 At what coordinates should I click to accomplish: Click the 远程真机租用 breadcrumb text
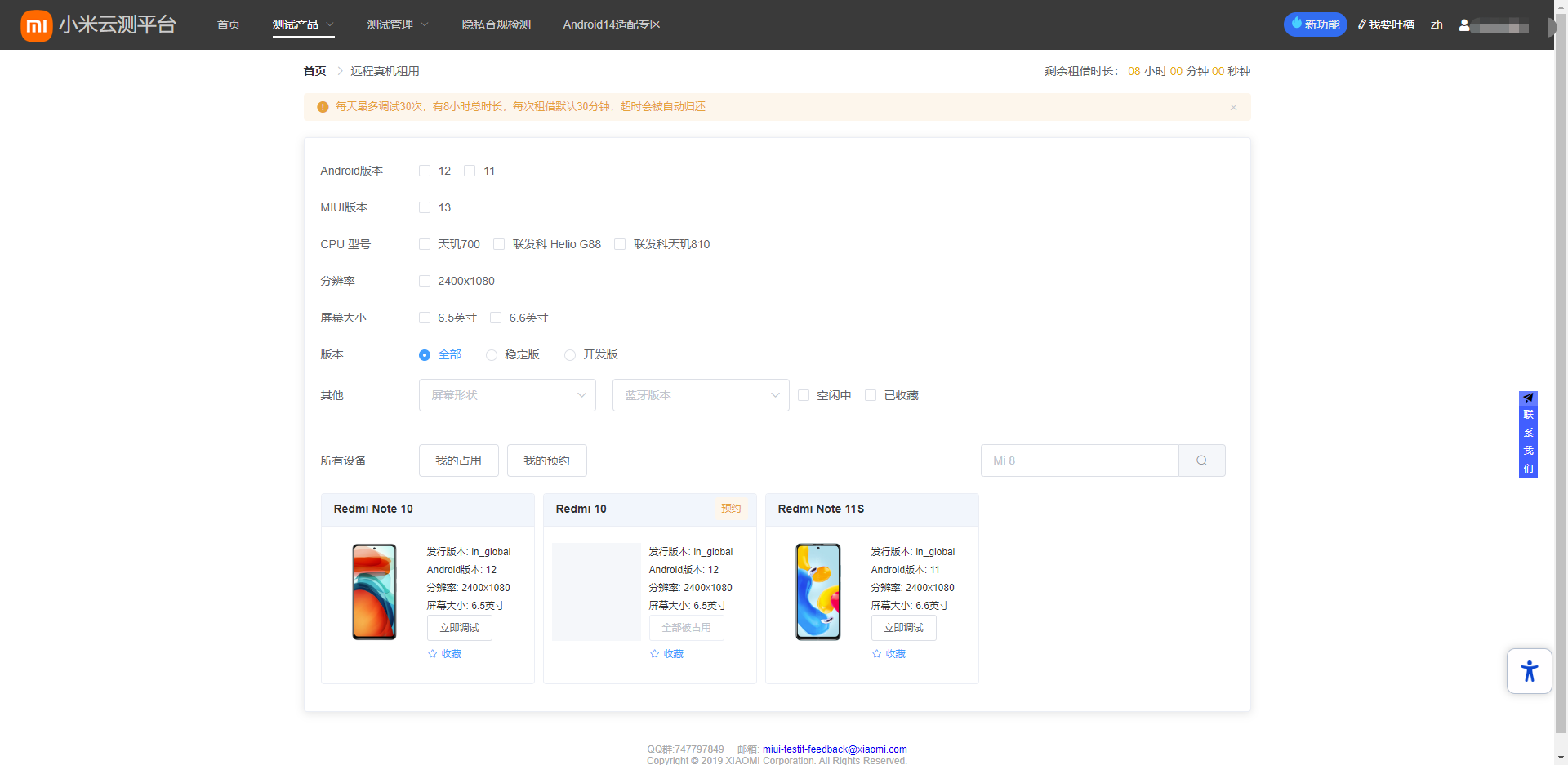[x=385, y=71]
